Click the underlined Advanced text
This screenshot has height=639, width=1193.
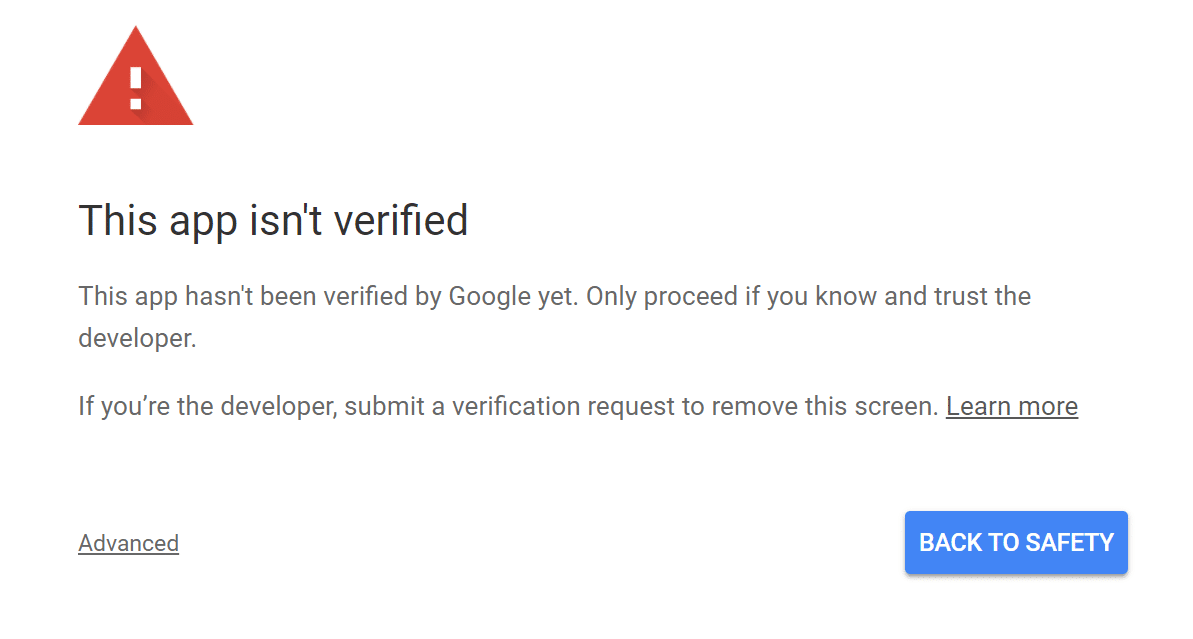tap(128, 542)
